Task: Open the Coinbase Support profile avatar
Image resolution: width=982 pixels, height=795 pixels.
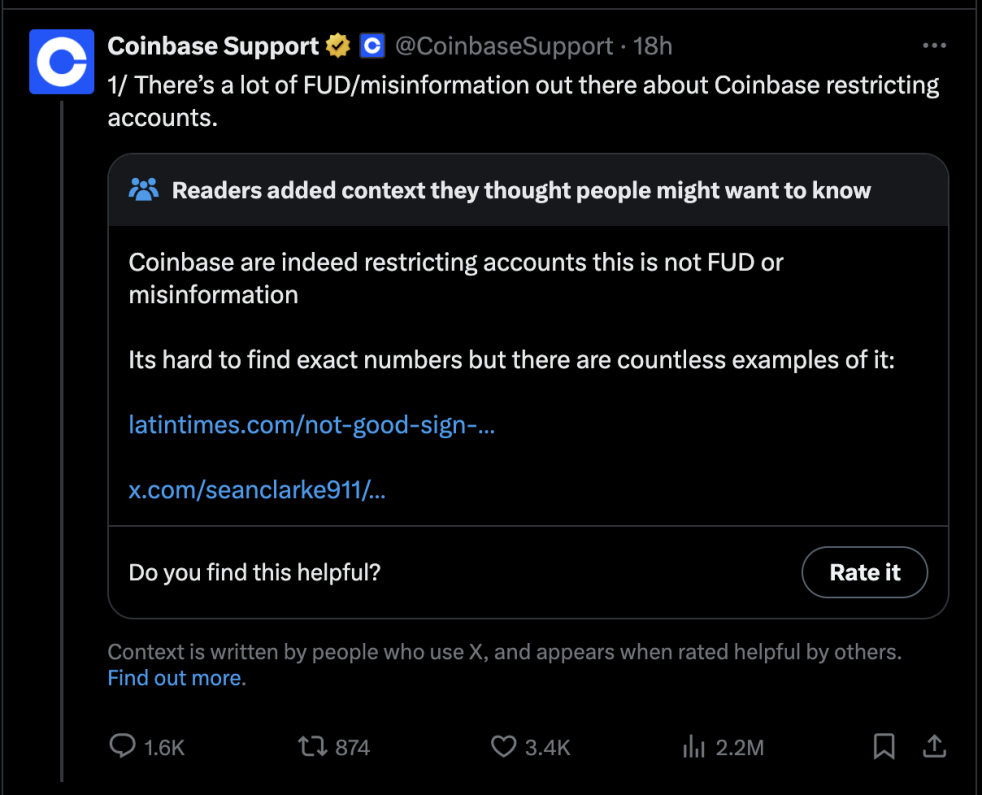Action: [x=62, y=62]
